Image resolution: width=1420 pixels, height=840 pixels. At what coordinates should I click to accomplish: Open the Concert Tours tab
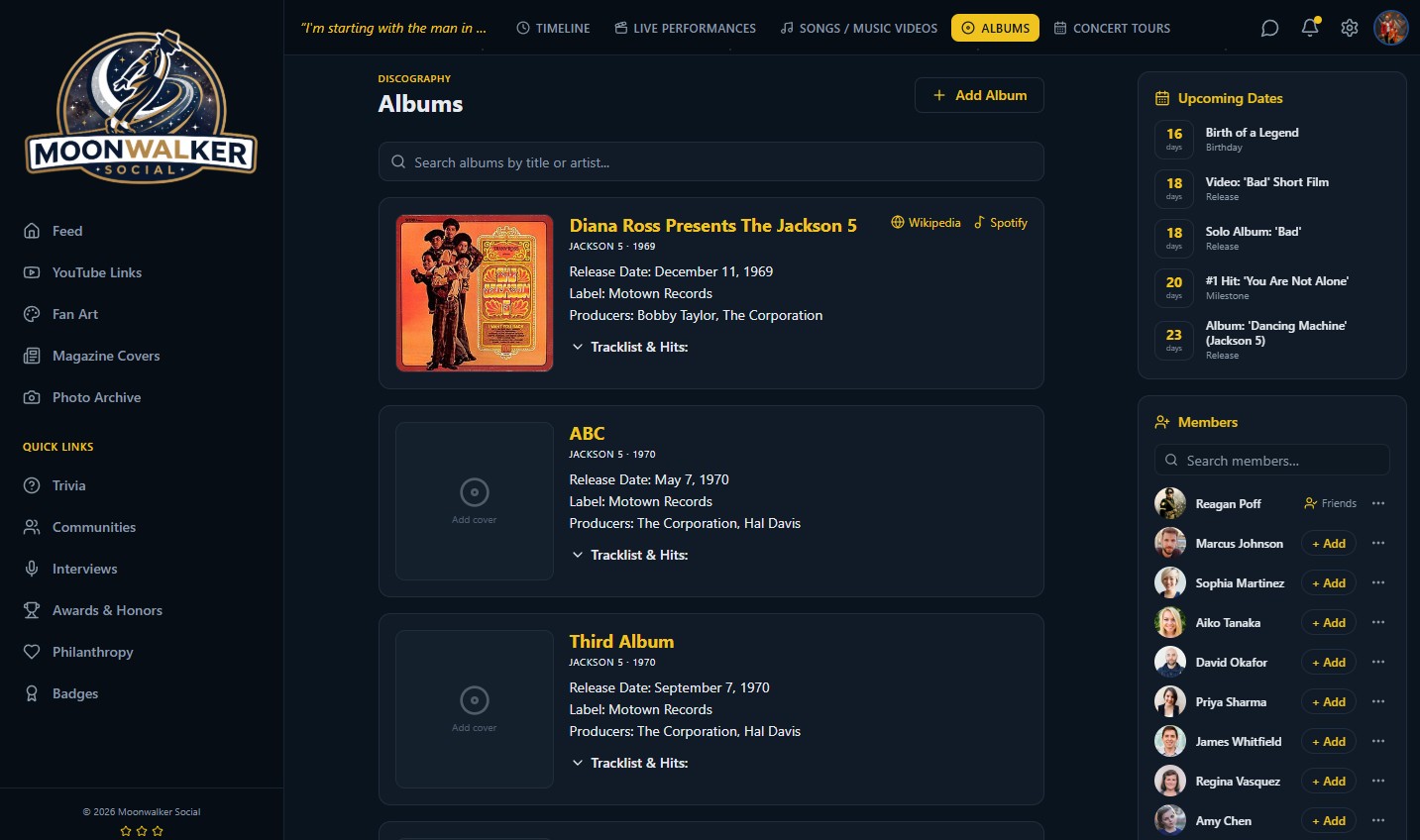click(1112, 28)
